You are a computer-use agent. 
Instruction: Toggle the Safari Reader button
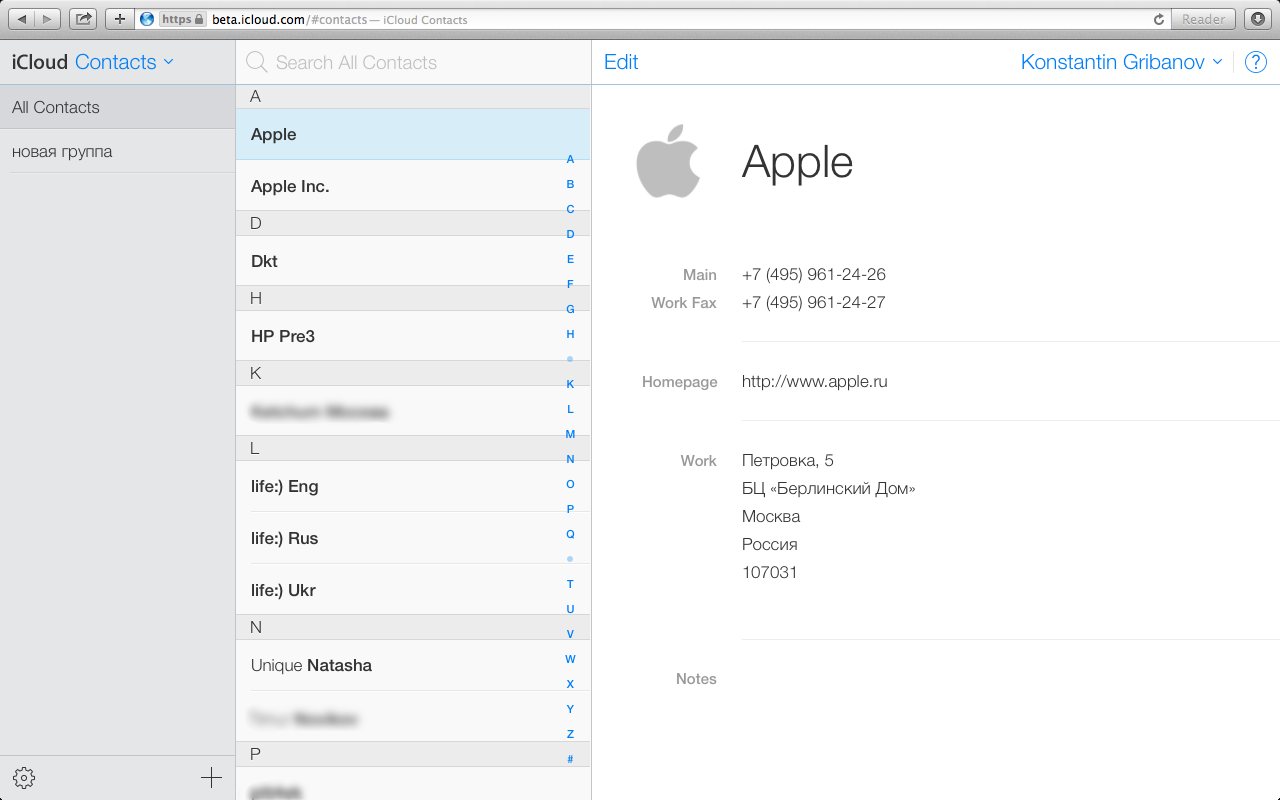(1203, 19)
